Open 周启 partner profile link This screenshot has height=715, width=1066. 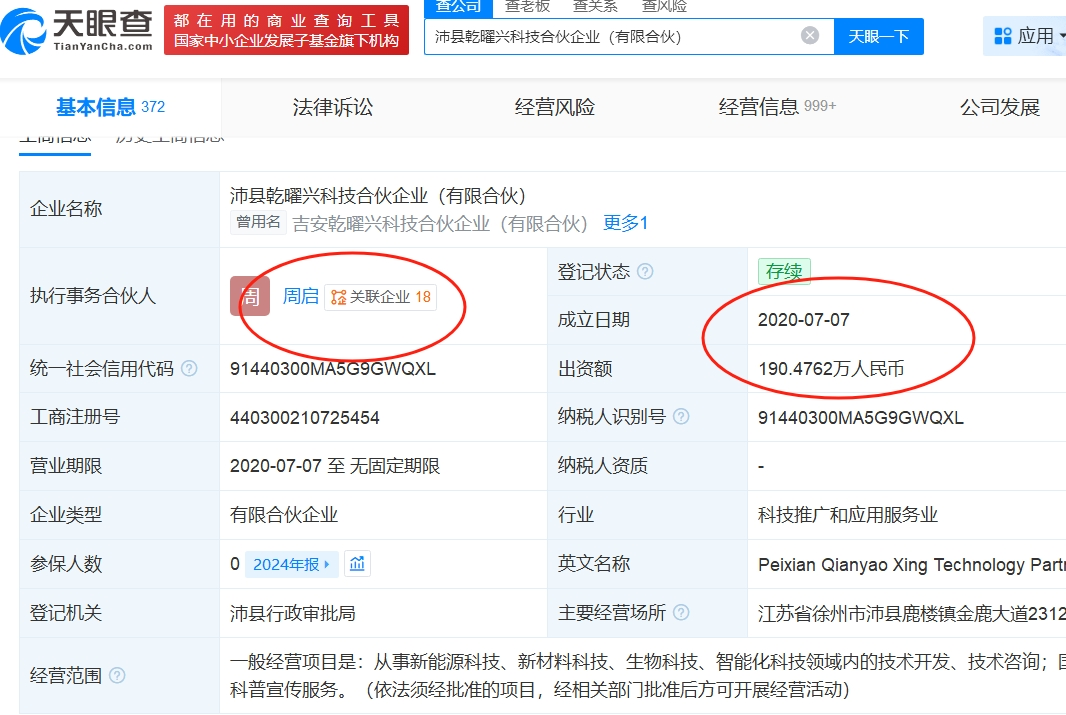pos(300,296)
